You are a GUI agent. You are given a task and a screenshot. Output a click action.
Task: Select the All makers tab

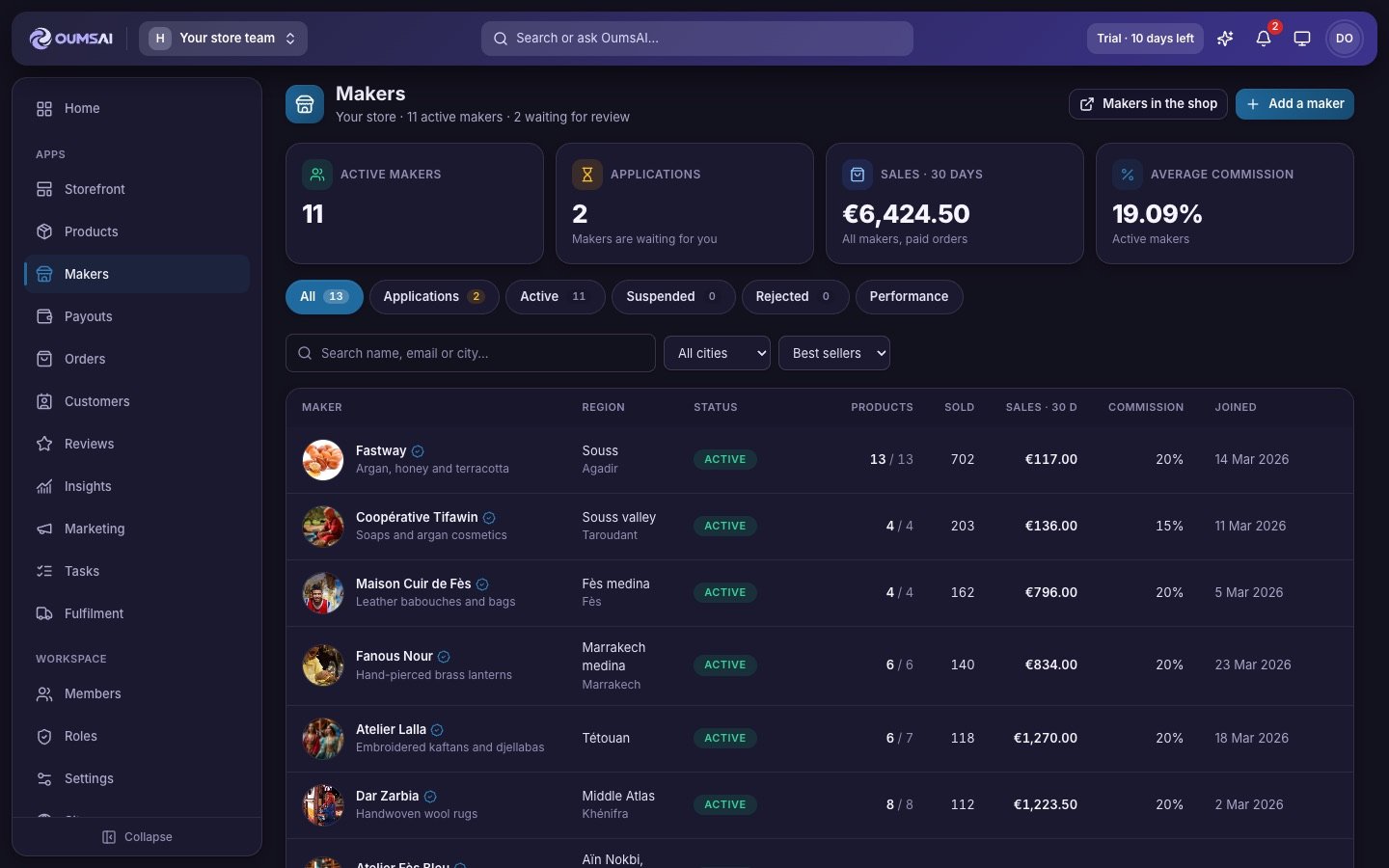coord(324,297)
